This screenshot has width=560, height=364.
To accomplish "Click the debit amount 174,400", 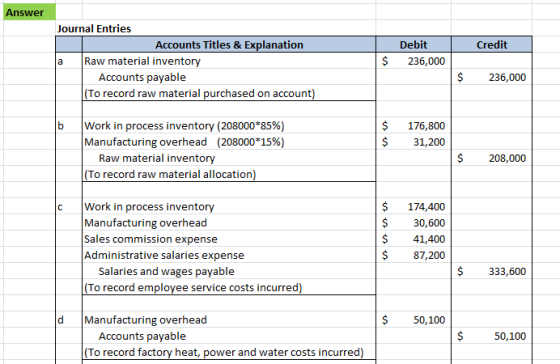I will pyautogui.click(x=426, y=206).
